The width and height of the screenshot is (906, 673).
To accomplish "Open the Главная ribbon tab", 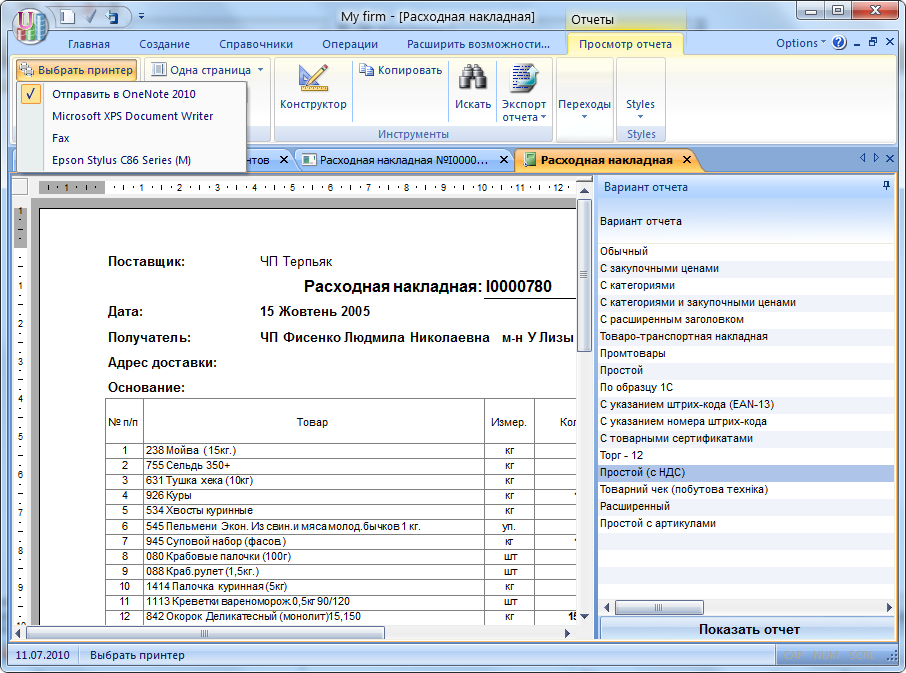I will (x=88, y=44).
